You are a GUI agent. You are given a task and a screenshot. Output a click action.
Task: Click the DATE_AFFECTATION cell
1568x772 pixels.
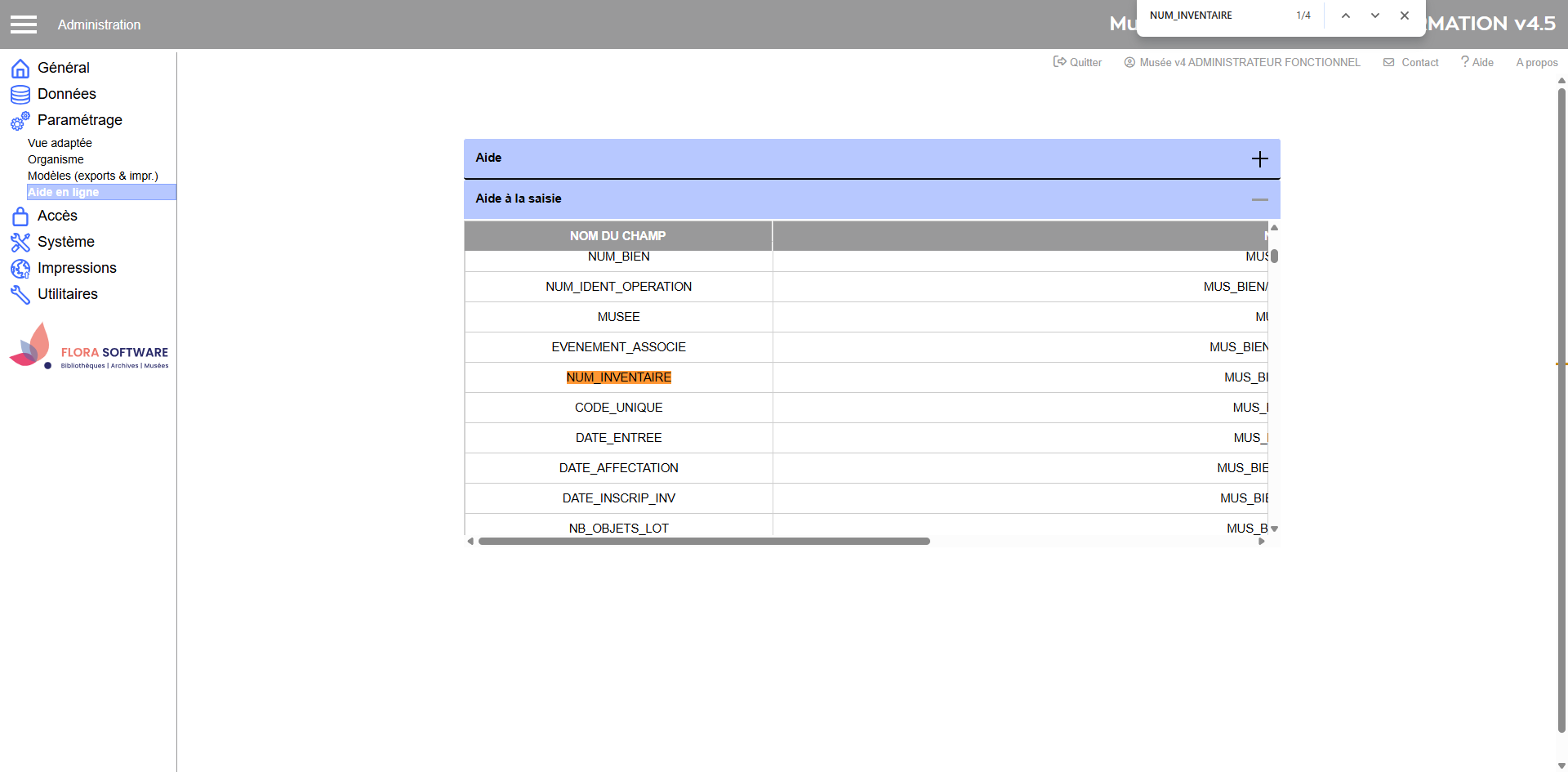[x=619, y=468]
